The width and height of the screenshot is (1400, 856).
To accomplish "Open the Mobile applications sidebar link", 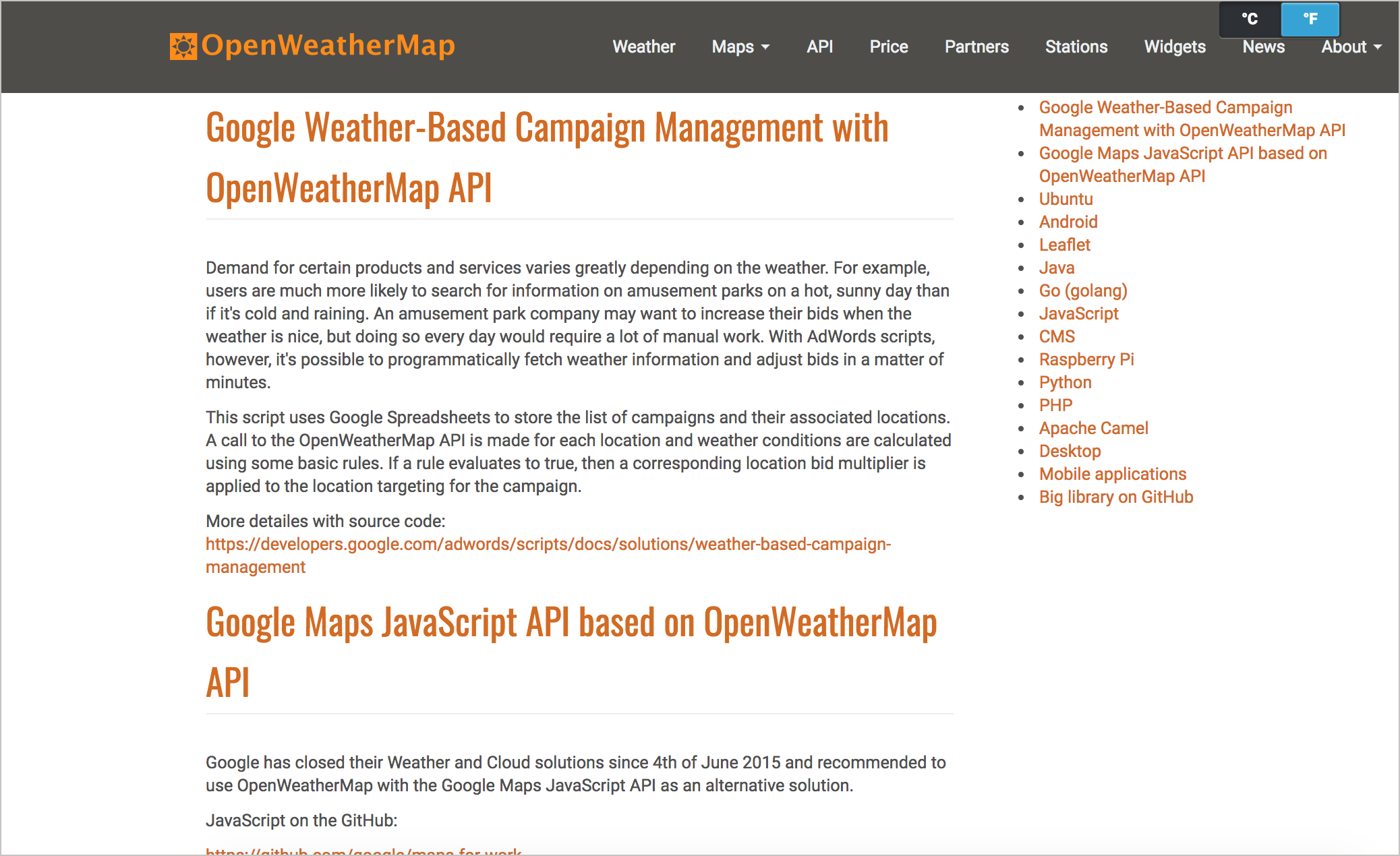I will [1113, 474].
